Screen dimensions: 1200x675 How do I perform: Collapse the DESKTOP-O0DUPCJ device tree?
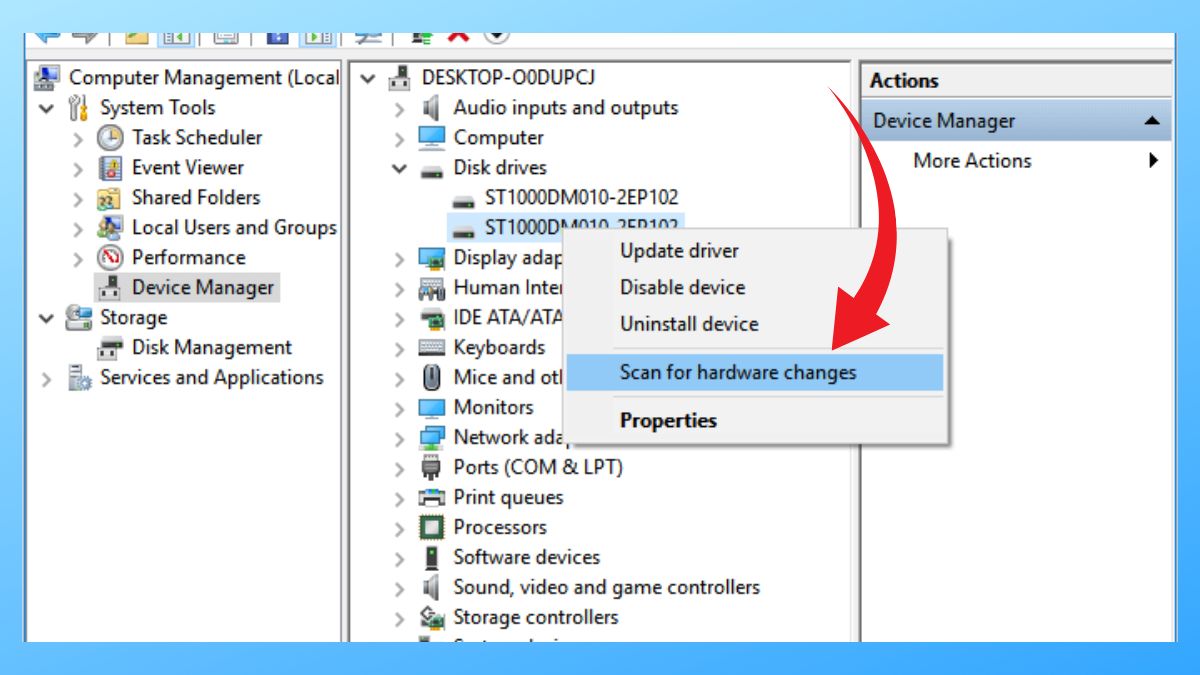click(369, 78)
